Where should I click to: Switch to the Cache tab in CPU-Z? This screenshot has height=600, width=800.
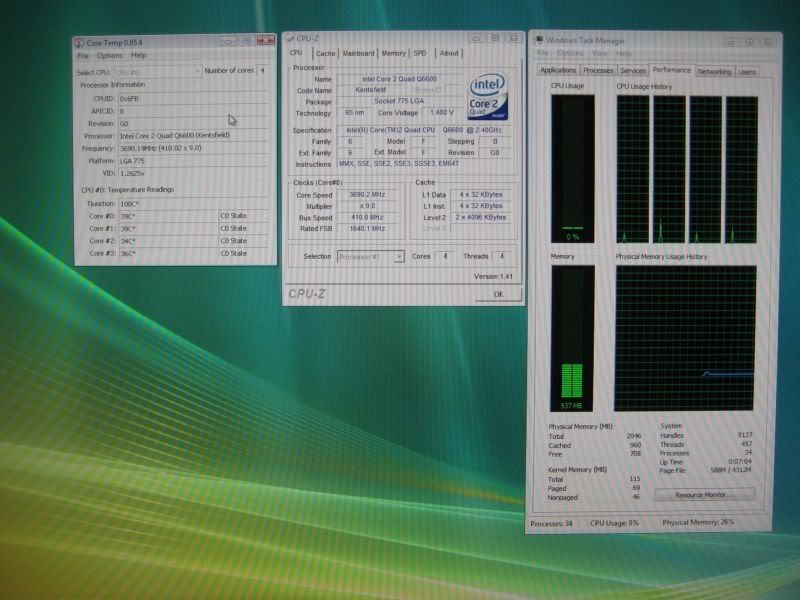click(x=325, y=53)
